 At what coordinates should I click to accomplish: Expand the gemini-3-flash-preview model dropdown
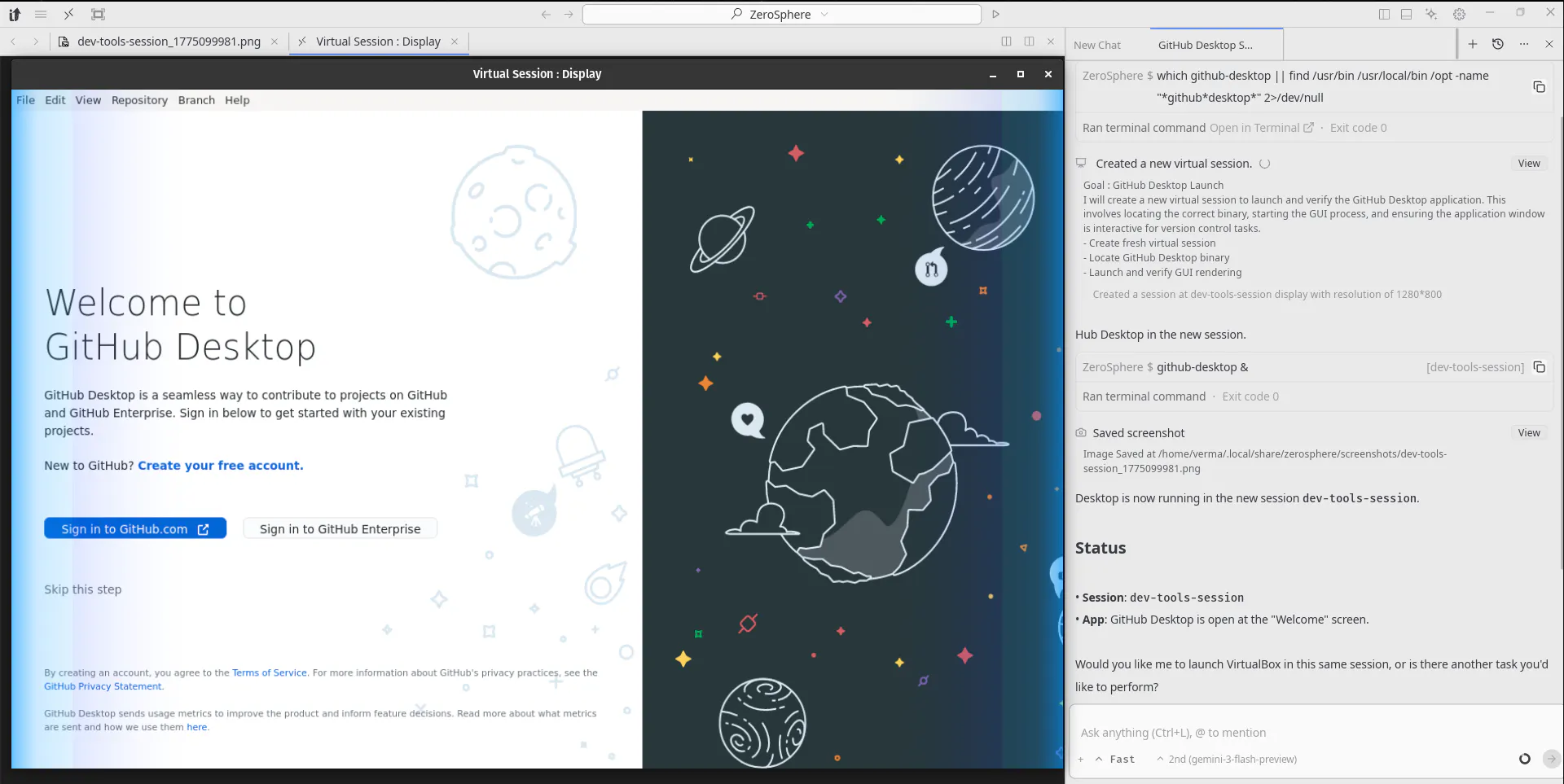tap(1227, 760)
